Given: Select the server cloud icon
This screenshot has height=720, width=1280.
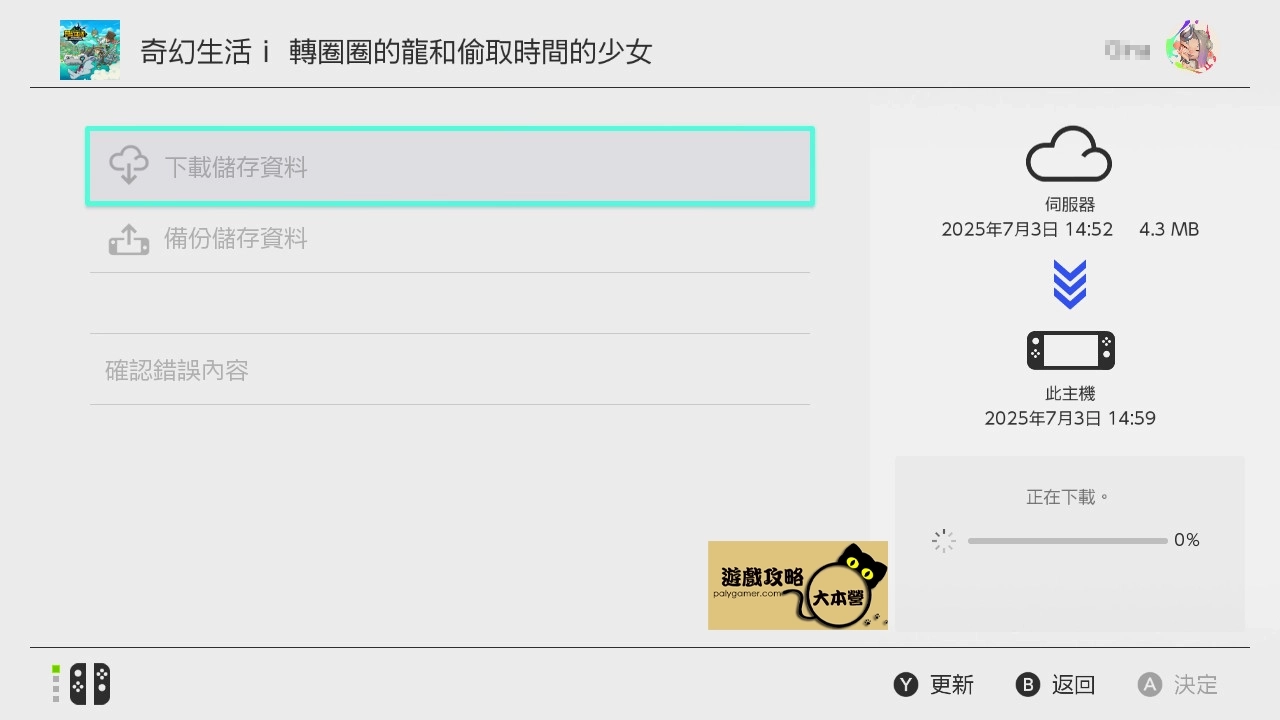Looking at the screenshot, I should 1069,153.
